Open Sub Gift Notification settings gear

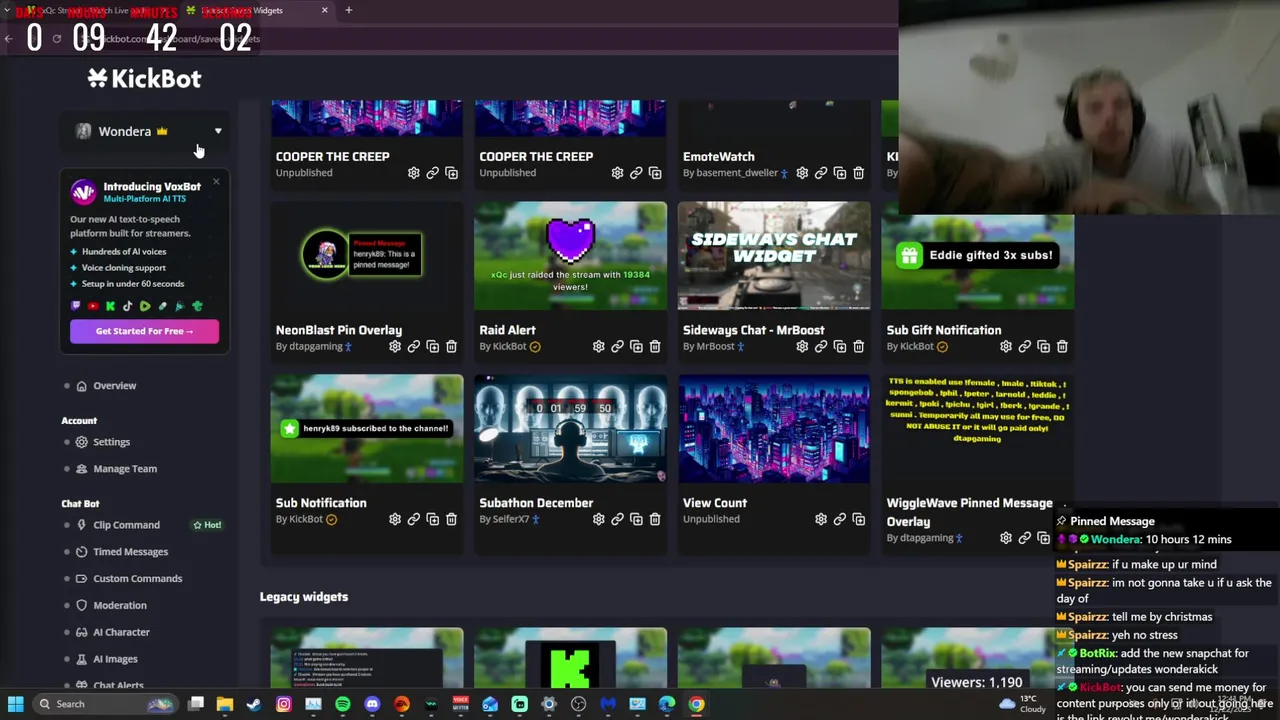click(1006, 346)
